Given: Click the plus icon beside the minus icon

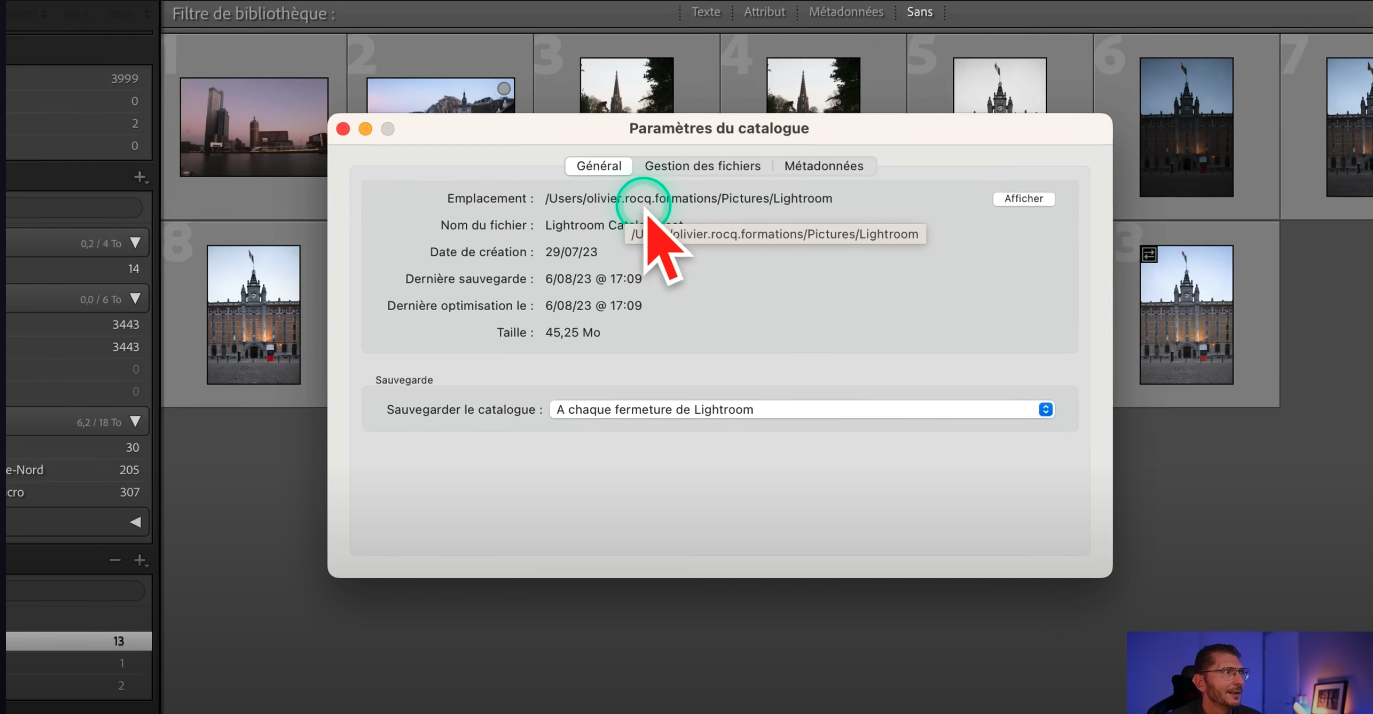Looking at the screenshot, I should [140, 561].
